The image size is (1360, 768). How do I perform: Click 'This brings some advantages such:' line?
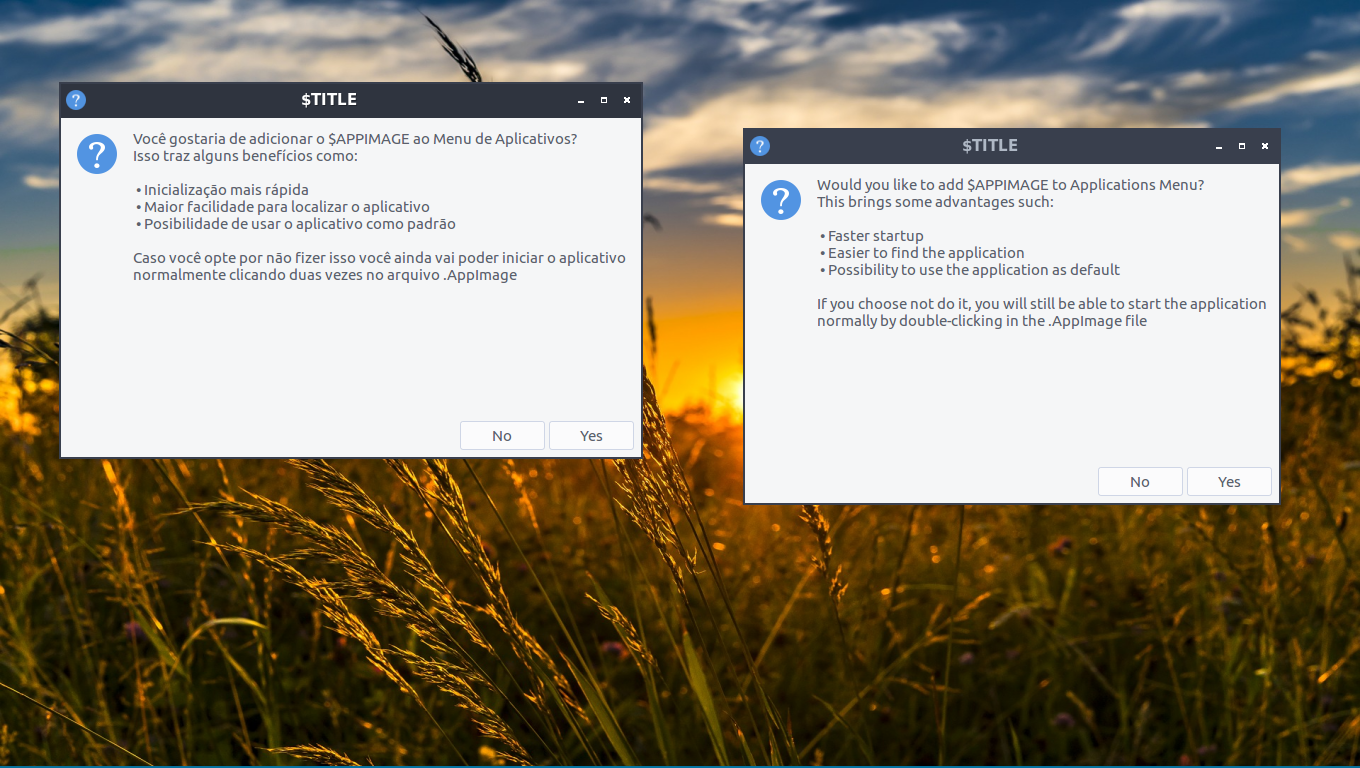click(x=935, y=202)
